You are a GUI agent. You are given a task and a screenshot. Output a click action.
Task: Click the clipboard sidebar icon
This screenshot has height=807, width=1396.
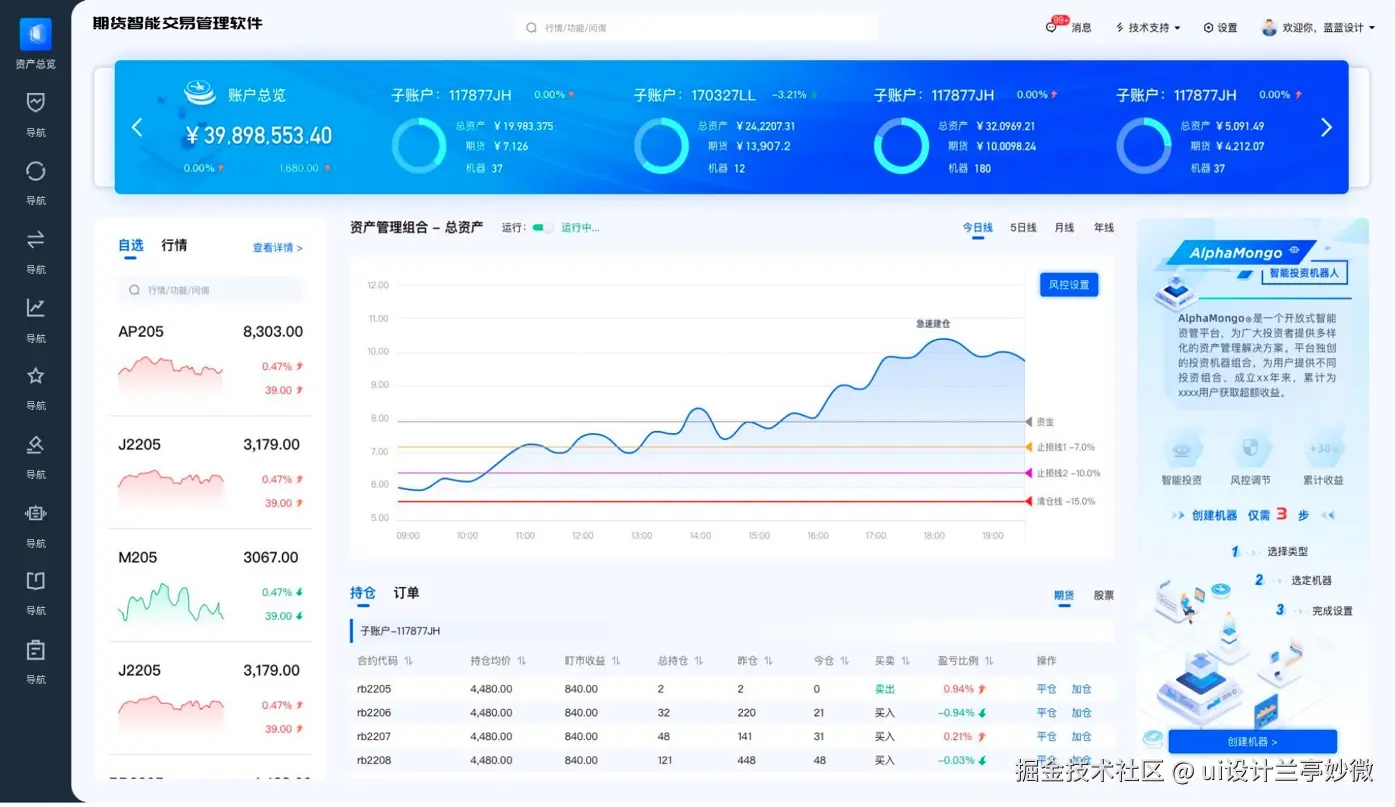pos(36,650)
